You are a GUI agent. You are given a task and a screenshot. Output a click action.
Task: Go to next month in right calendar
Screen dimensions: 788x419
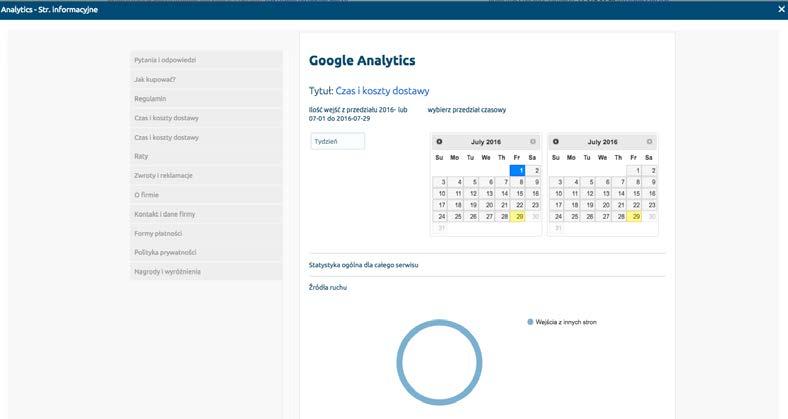click(649, 142)
